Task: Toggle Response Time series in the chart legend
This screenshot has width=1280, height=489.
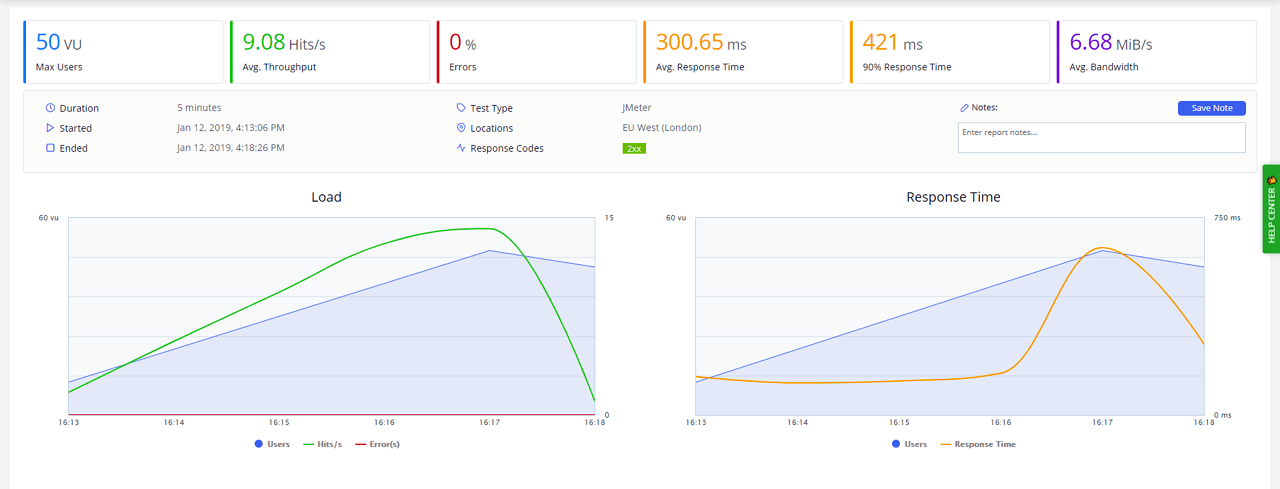Action: [x=977, y=444]
